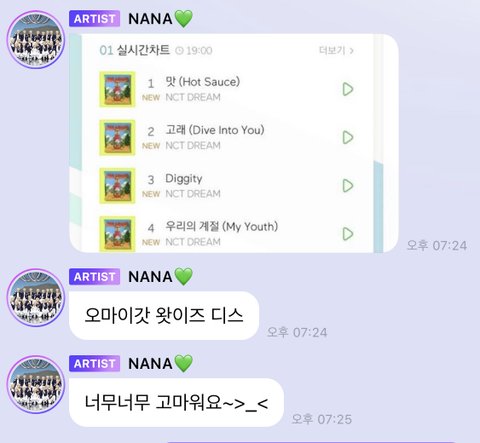Image resolution: width=480 pixels, height=443 pixels.
Task: Play 고래 (Dive Into You) track
Action: click(348, 137)
